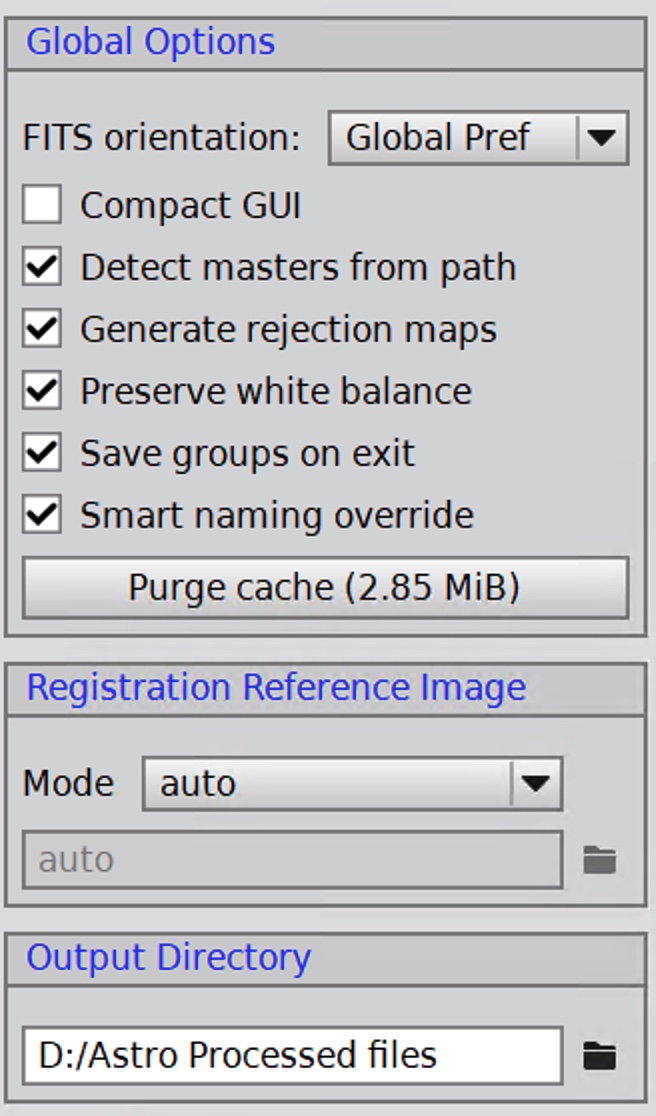Screen dimensions: 656x1116
Task: Uncheck Smart naming override
Action: (x=41, y=515)
